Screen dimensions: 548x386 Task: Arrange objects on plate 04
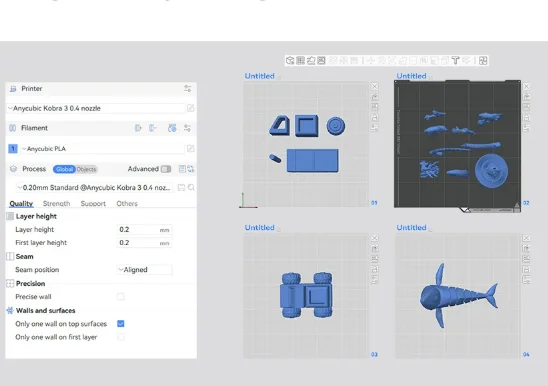526,259
